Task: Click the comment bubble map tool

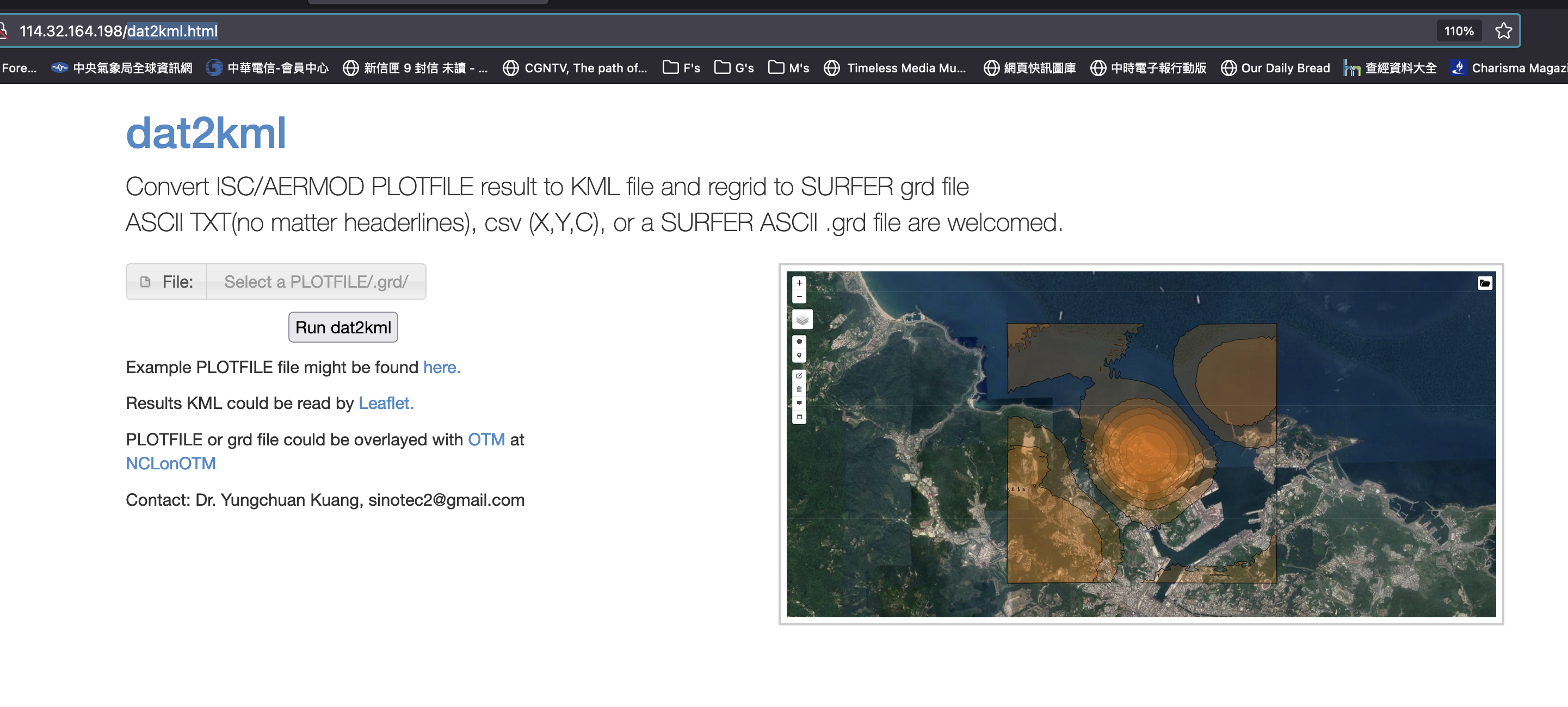Action: pos(799,404)
